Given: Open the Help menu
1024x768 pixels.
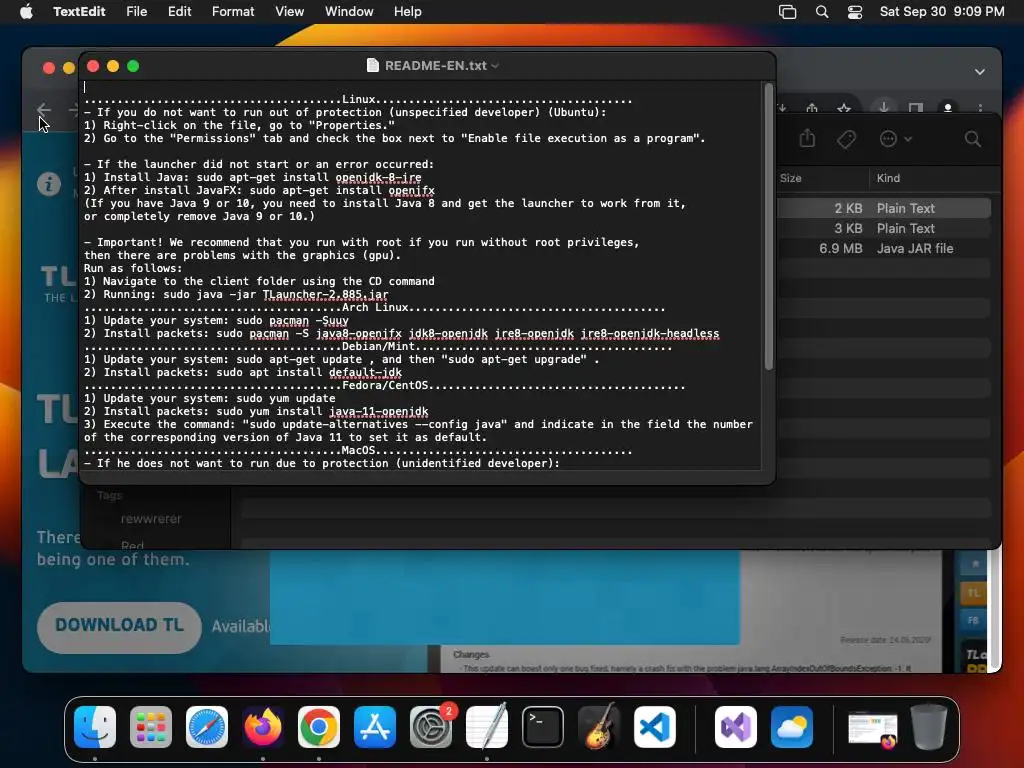Looking at the screenshot, I should pos(408,12).
